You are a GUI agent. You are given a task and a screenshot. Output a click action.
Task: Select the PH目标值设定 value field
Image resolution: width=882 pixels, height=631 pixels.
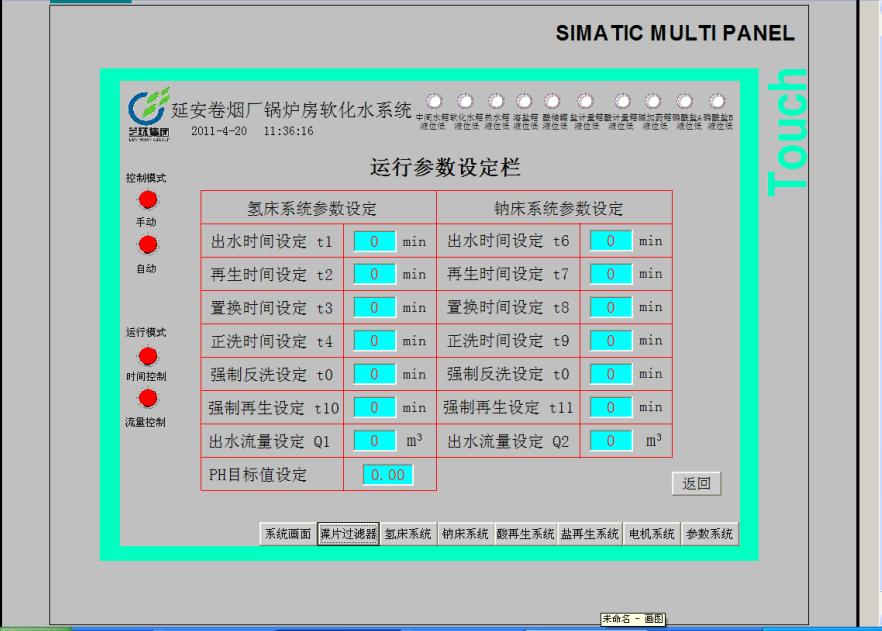pyautogui.click(x=388, y=475)
